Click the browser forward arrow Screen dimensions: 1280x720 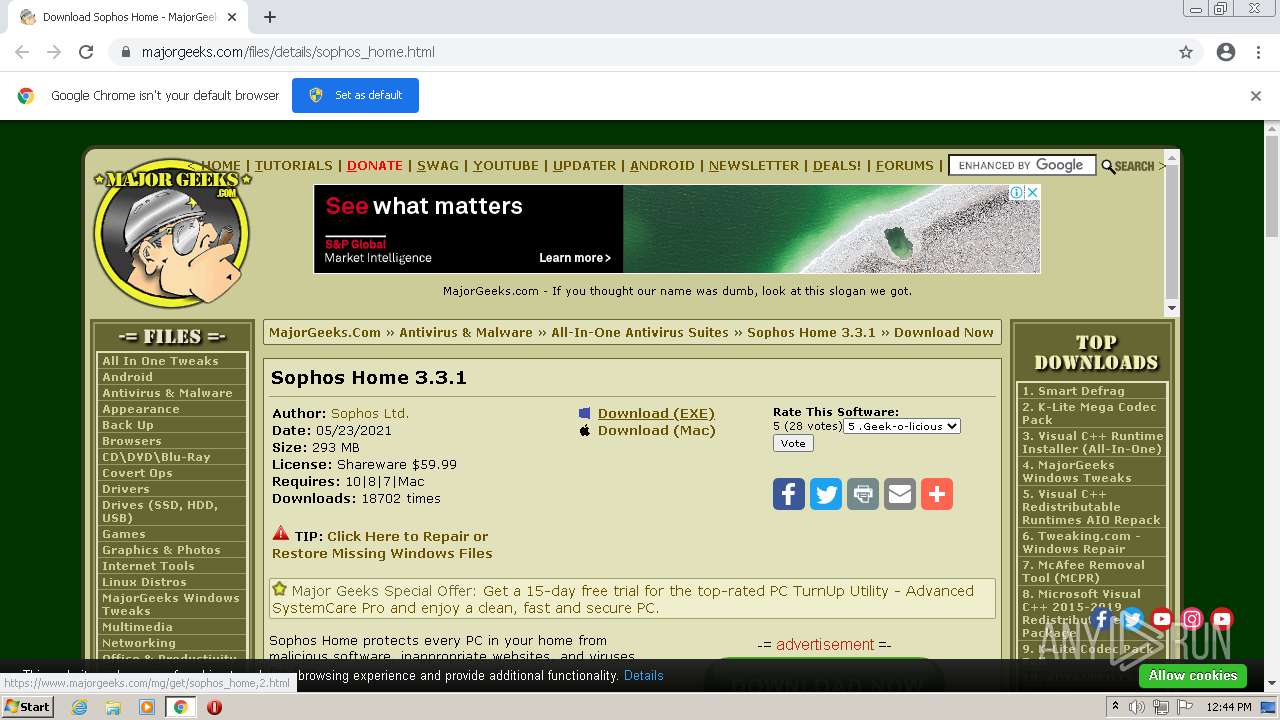pyautogui.click(x=54, y=52)
